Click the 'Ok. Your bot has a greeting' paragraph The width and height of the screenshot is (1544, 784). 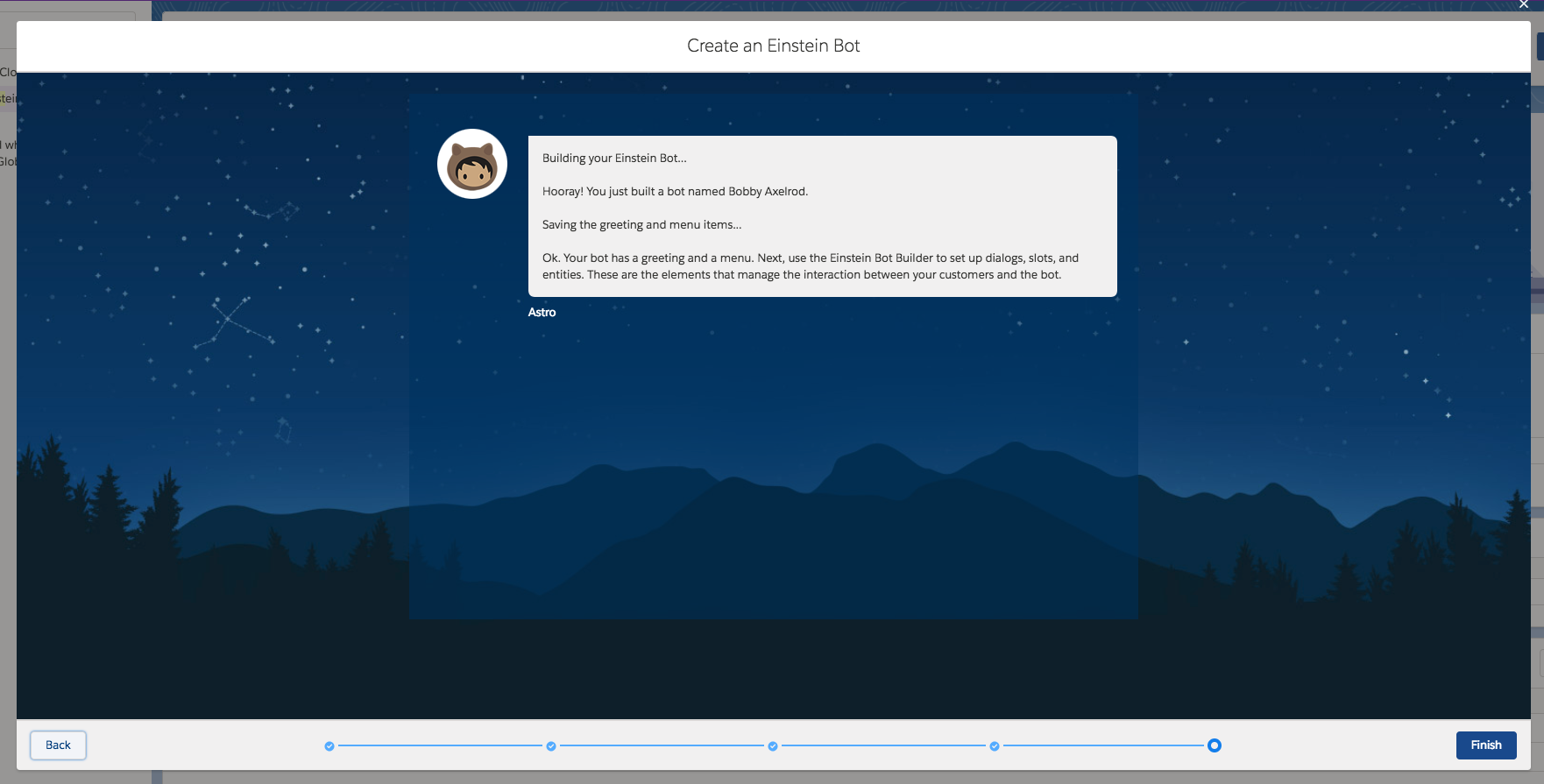tap(811, 266)
